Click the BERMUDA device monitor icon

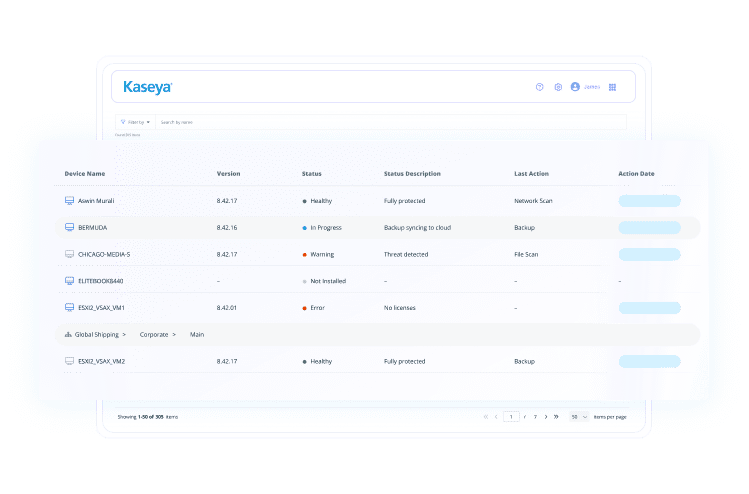69,228
